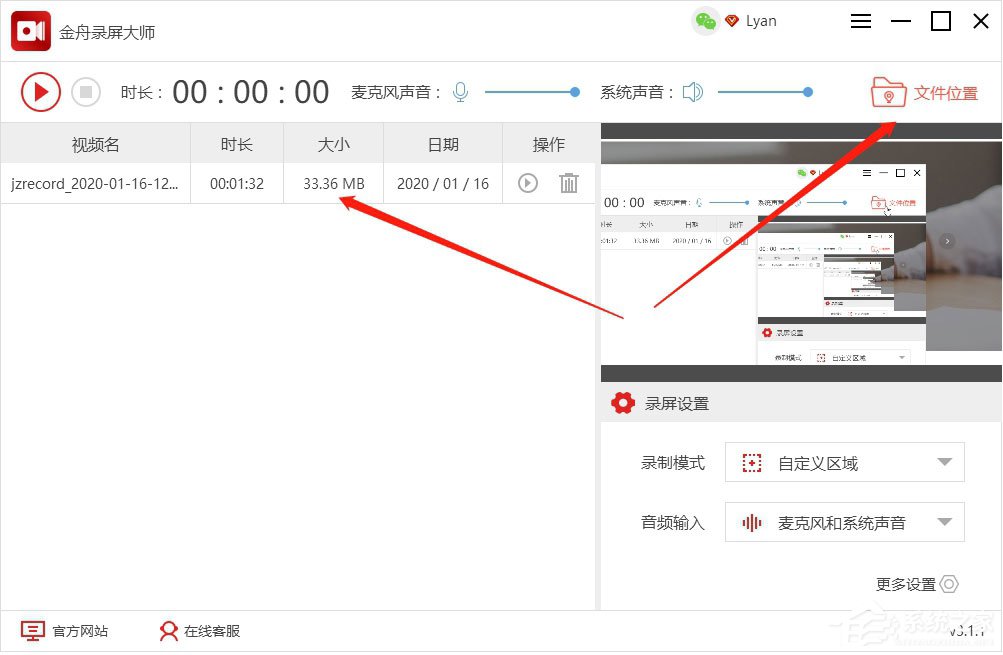1003x655 pixels.
Task: Click the 视频名 column header
Action: pyautogui.click(x=94, y=143)
